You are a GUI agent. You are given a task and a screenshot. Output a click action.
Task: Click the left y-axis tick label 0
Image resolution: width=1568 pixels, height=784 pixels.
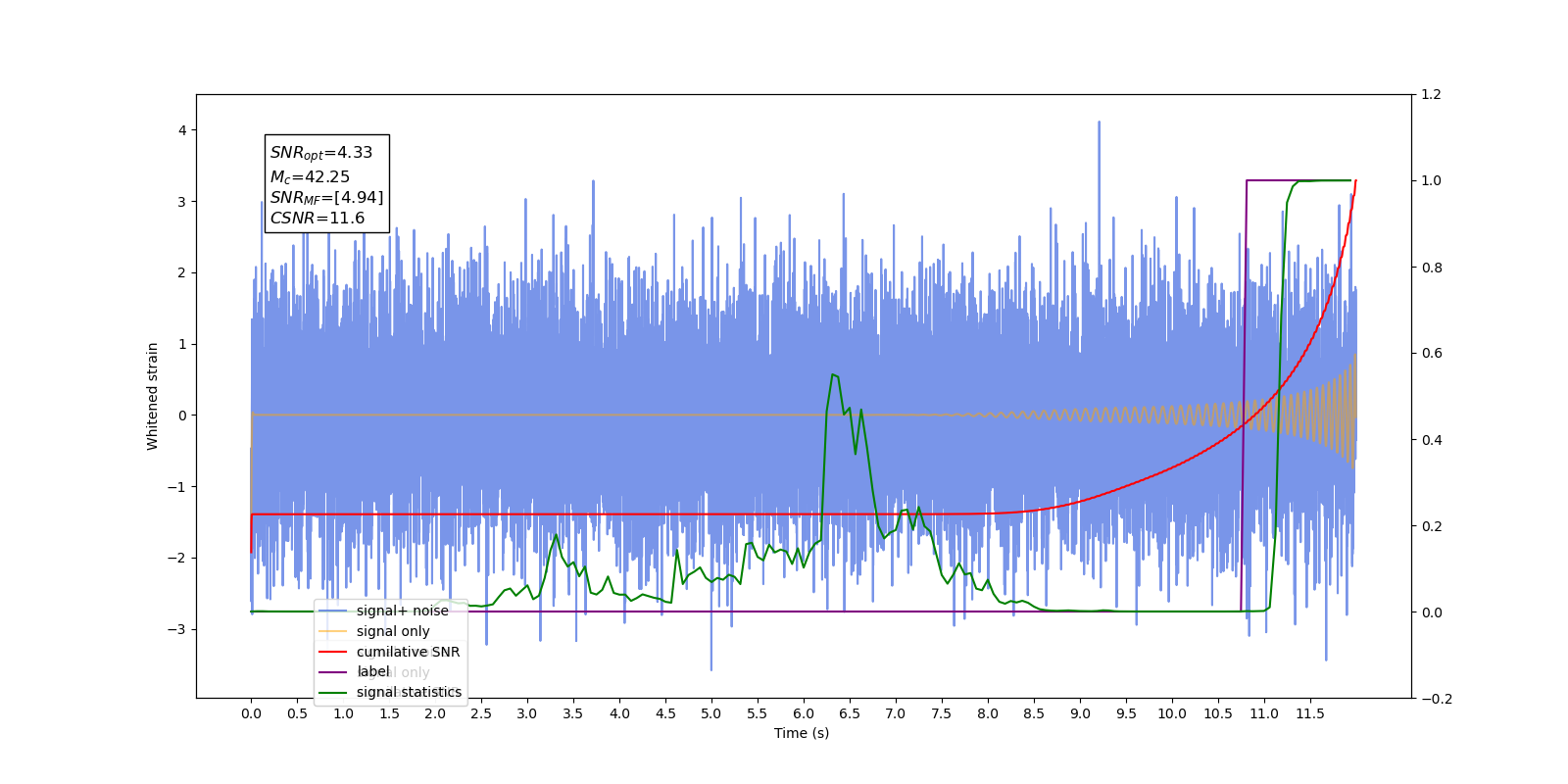coord(181,416)
